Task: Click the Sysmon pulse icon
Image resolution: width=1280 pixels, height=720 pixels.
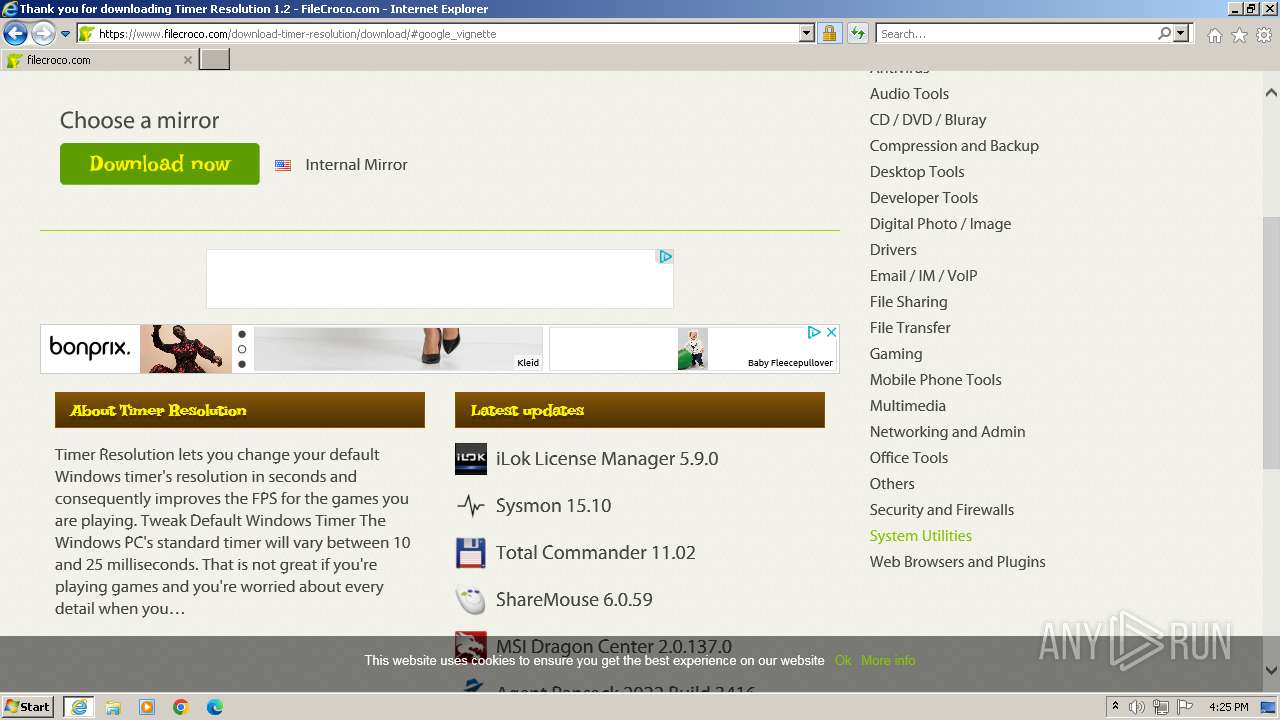Action: (471, 506)
